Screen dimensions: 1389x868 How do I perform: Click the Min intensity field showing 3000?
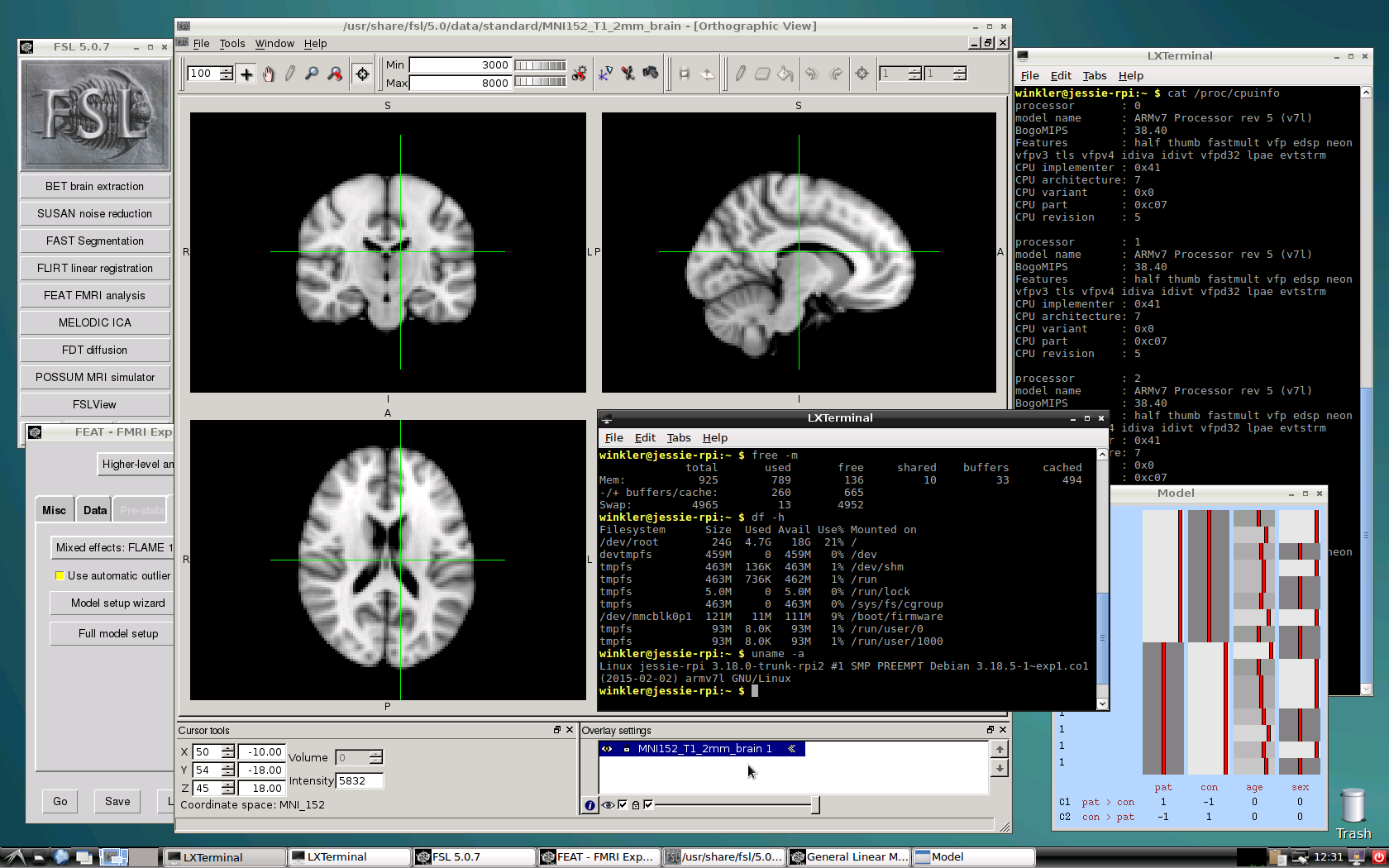coord(461,65)
